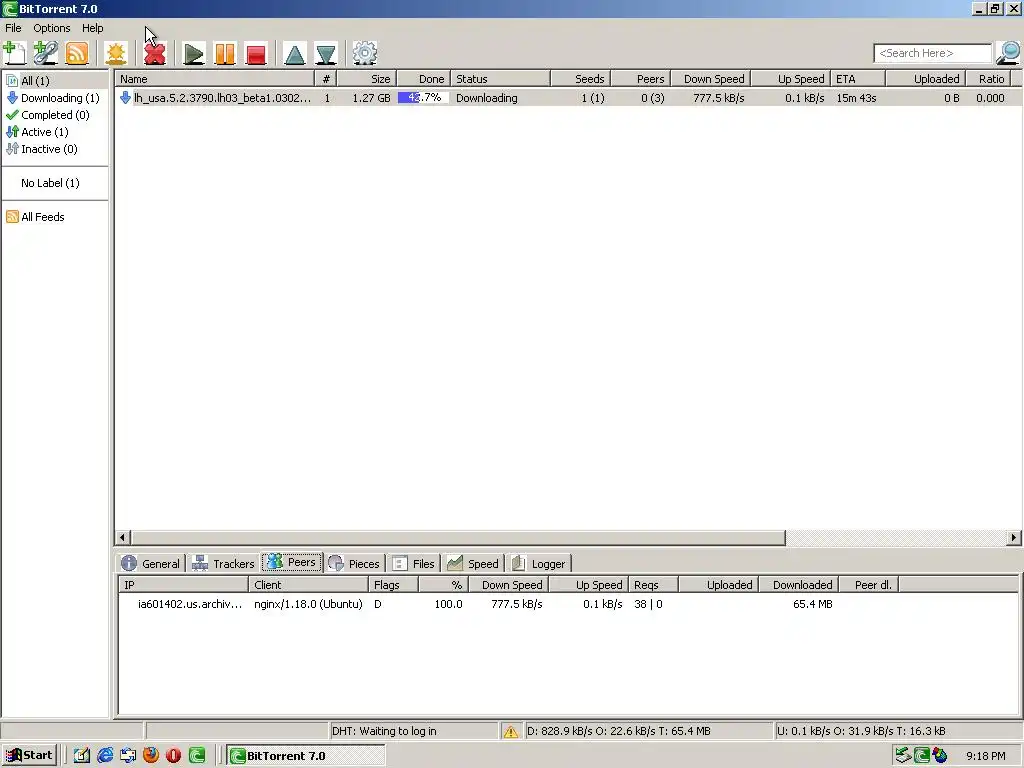Click the blue download arrow on the torrent row
The image size is (1024, 768).
(x=125, y=98)
